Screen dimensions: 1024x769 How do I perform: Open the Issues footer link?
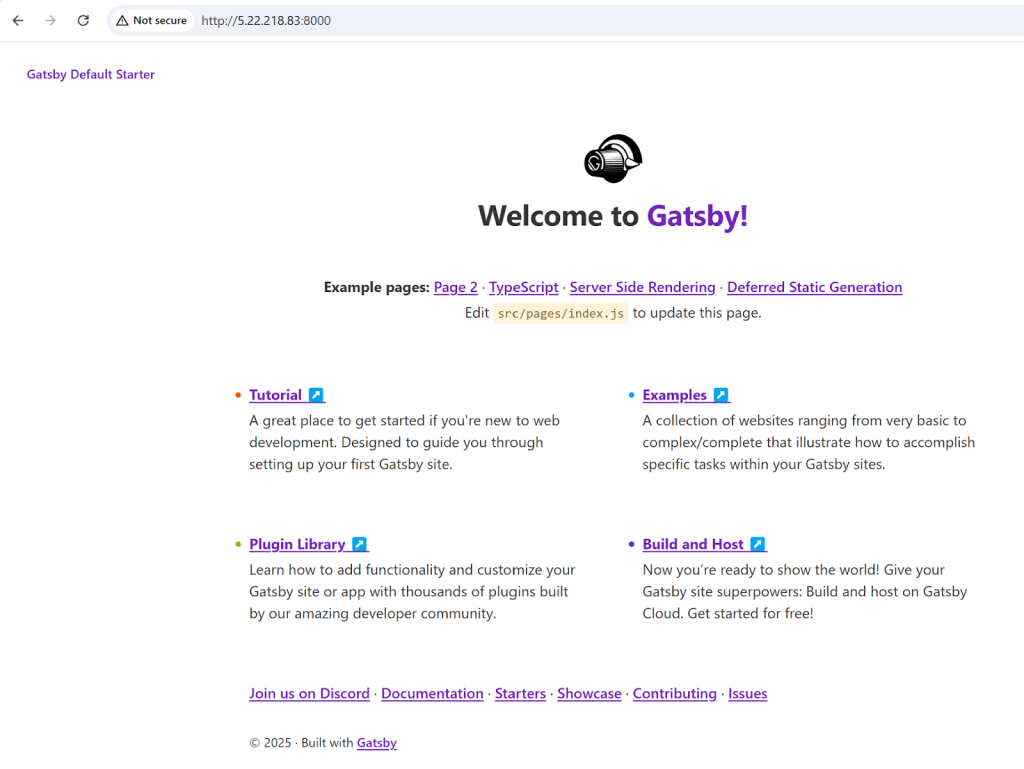[748, 693]
